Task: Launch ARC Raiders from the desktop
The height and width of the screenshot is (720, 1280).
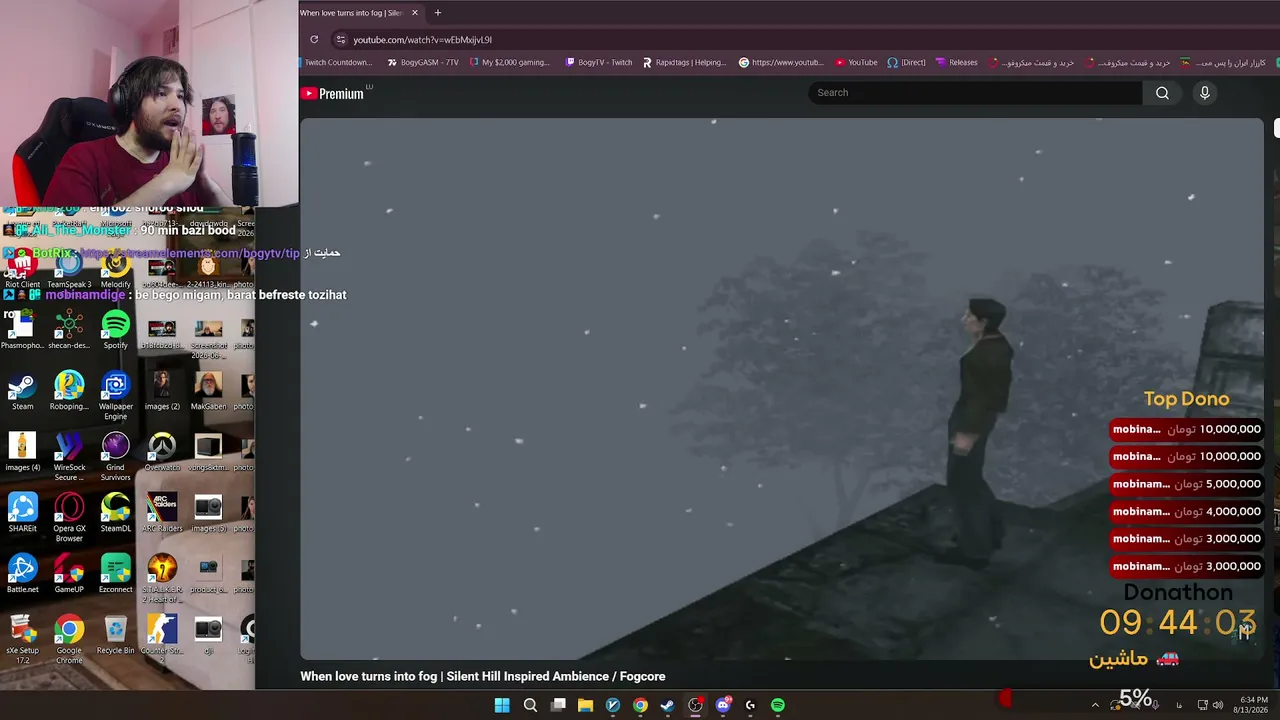Action: click(x=162, y=514)
